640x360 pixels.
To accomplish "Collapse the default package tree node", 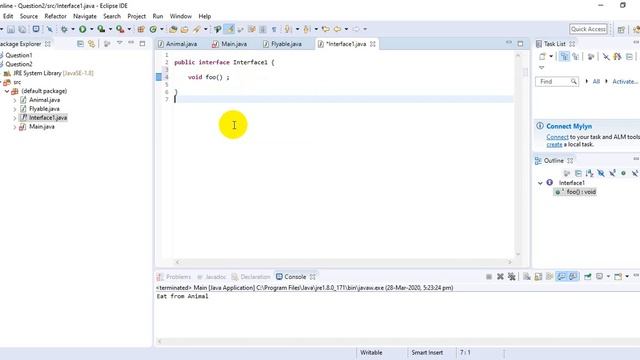I will point(7,91).
